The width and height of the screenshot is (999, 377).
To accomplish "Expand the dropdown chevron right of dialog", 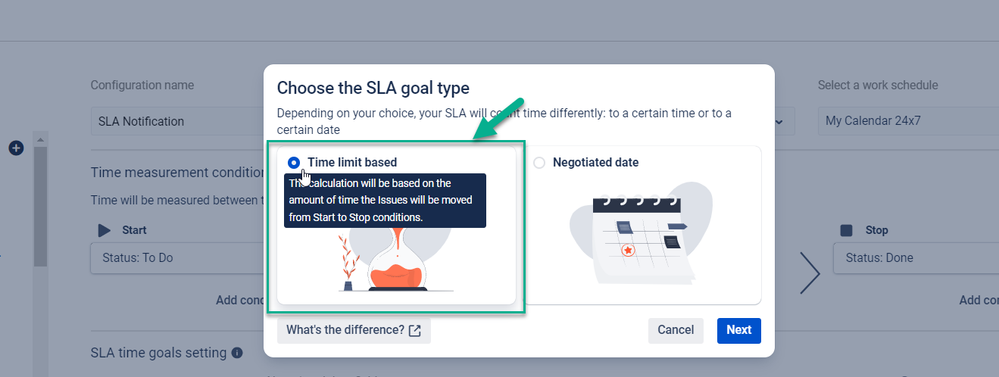I will pyautogui.click(x=784, y=121).
